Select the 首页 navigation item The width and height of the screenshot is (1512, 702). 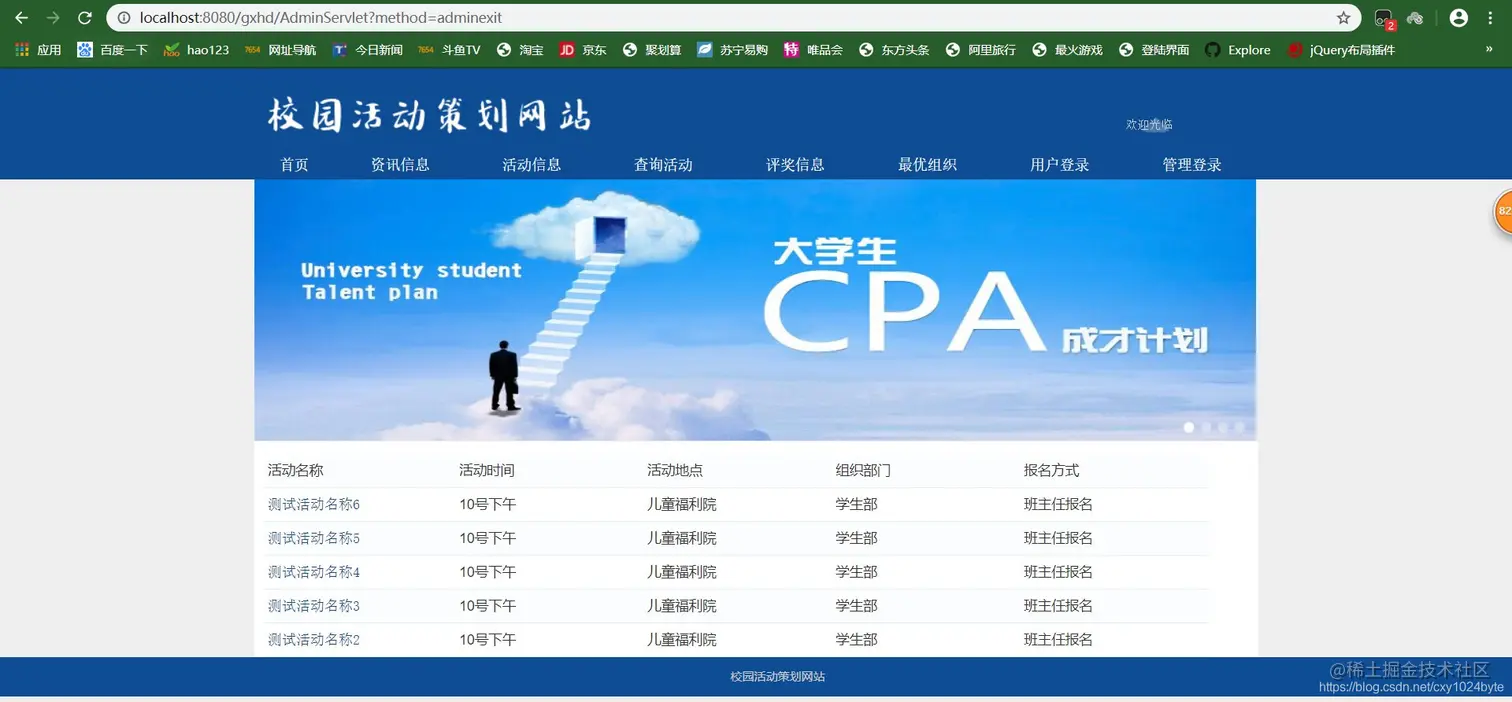294,164
